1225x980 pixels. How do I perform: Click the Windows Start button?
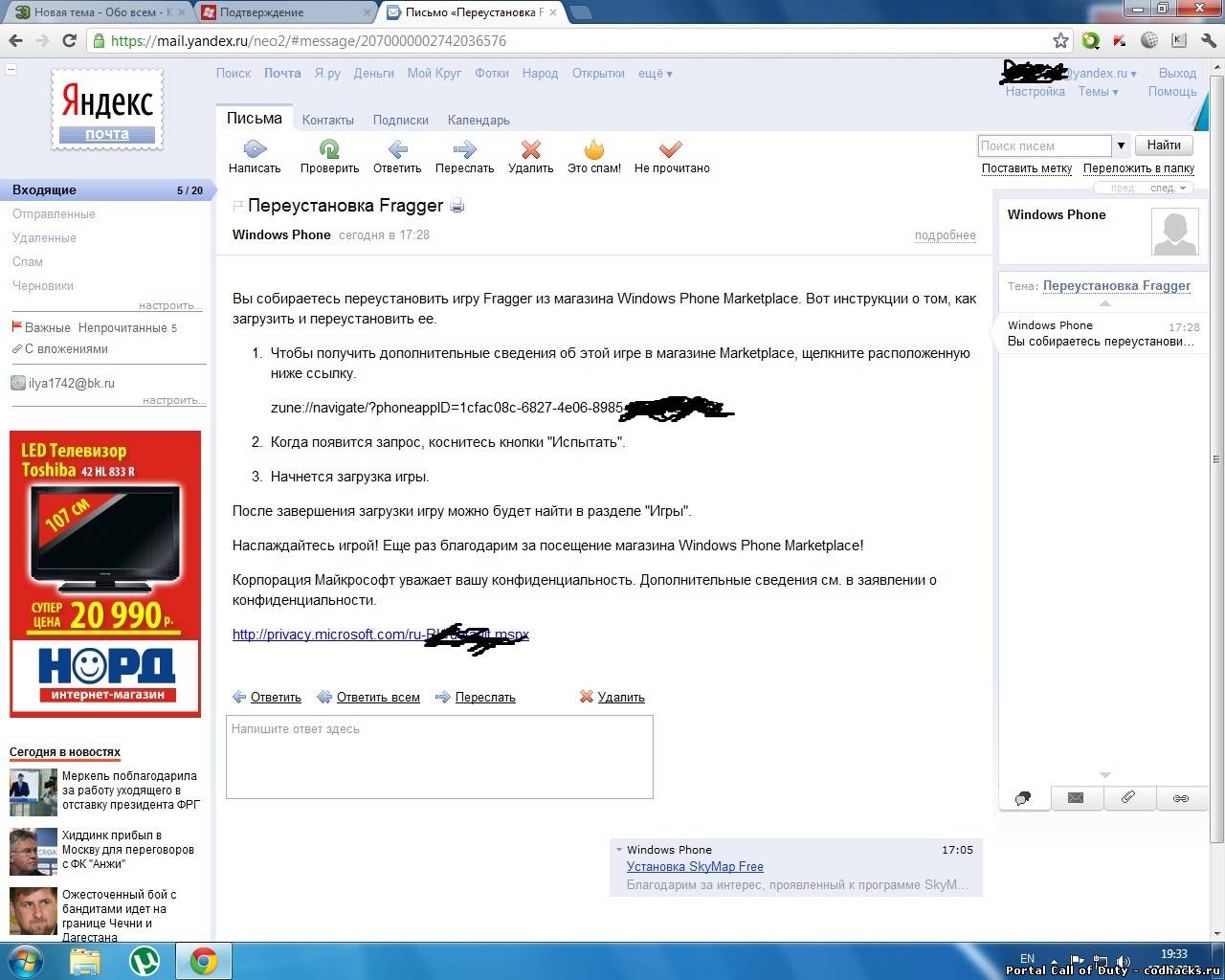click(x=25, y=961)
